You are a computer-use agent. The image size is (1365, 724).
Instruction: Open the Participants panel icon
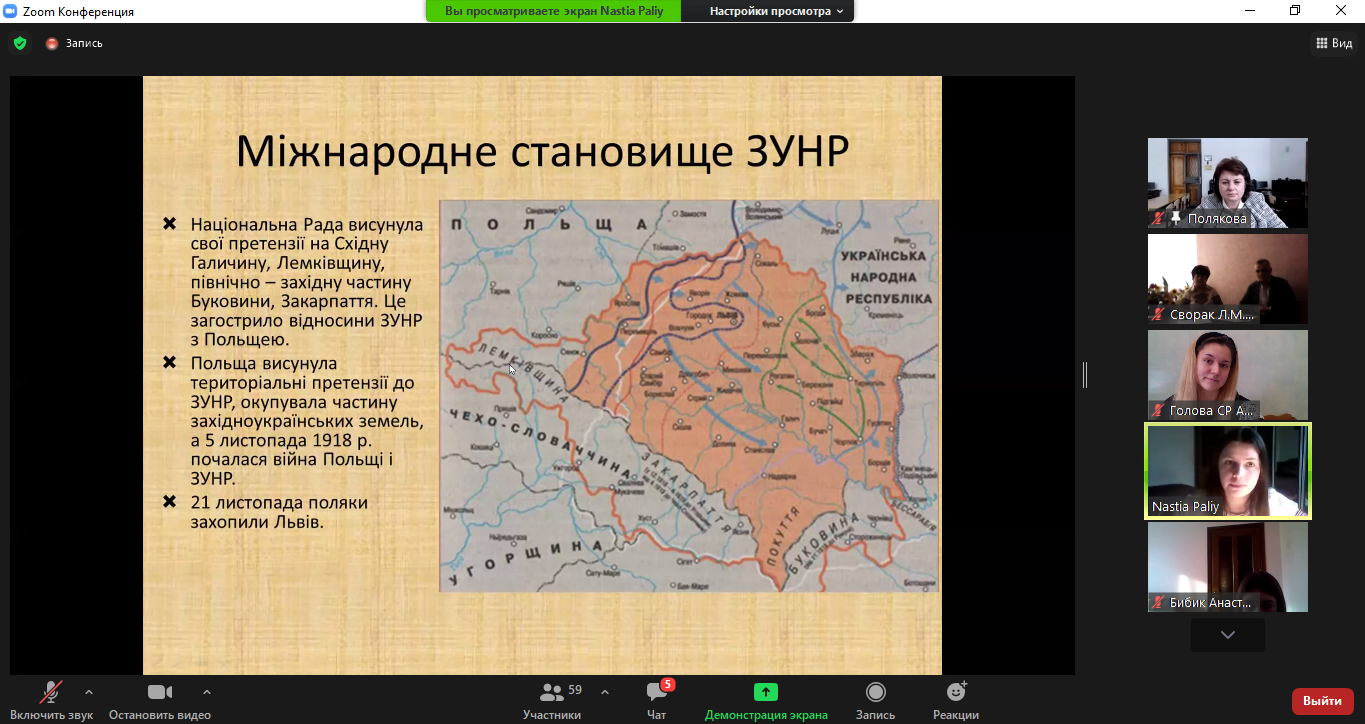pos(551,692)
